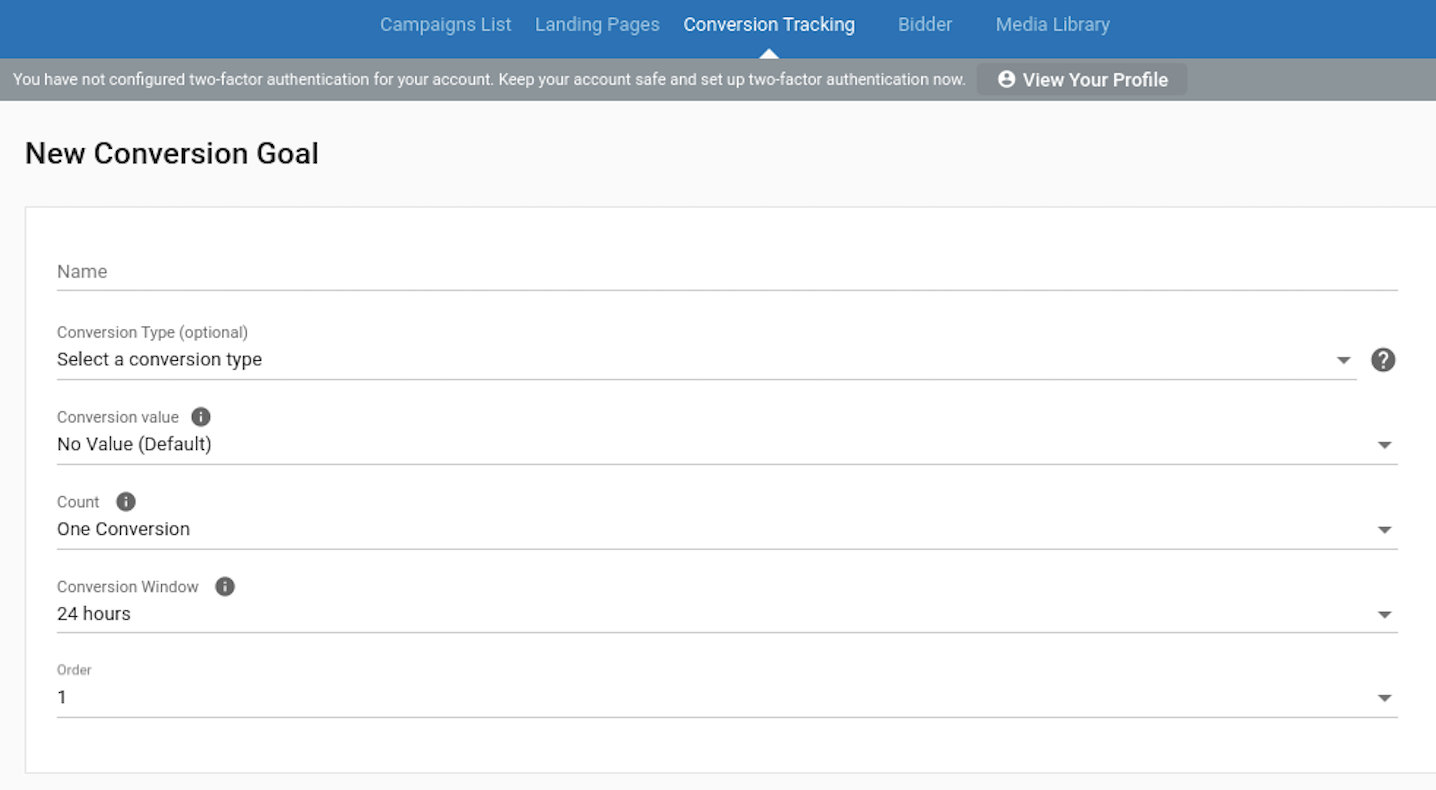Image resolution: width=1436 pixels, height=790 pixels.
Task: Select the Conversion Tracking tab
Action: [768, 24]
